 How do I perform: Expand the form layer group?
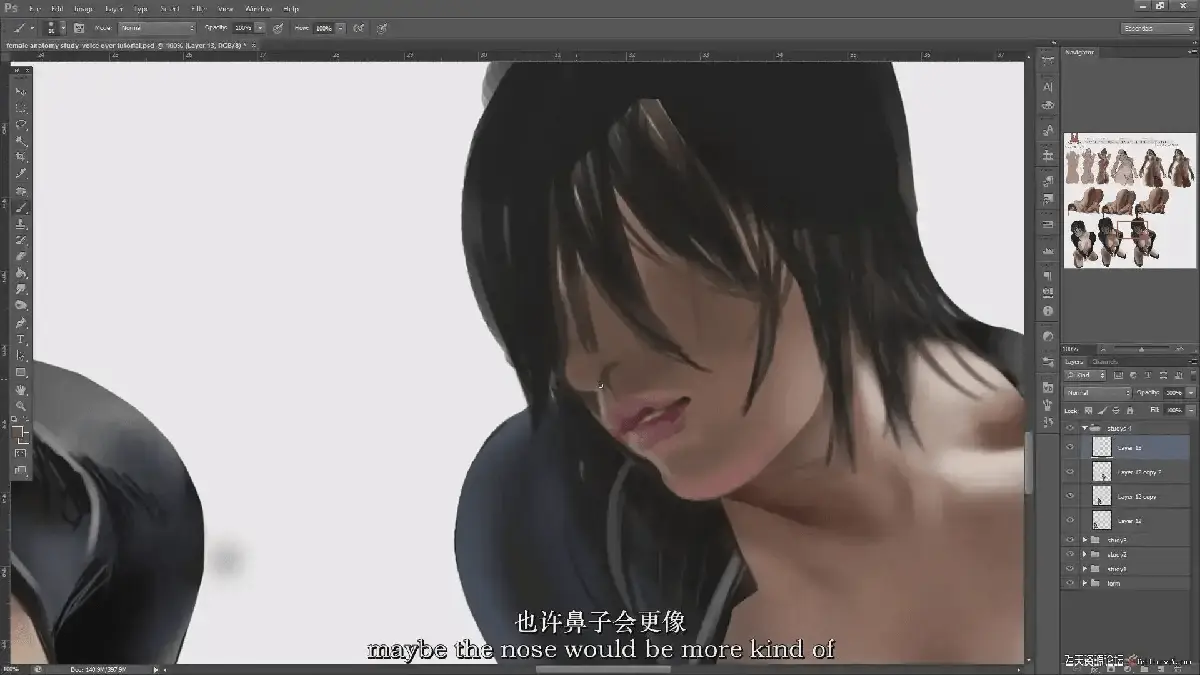click(1084, 582)
